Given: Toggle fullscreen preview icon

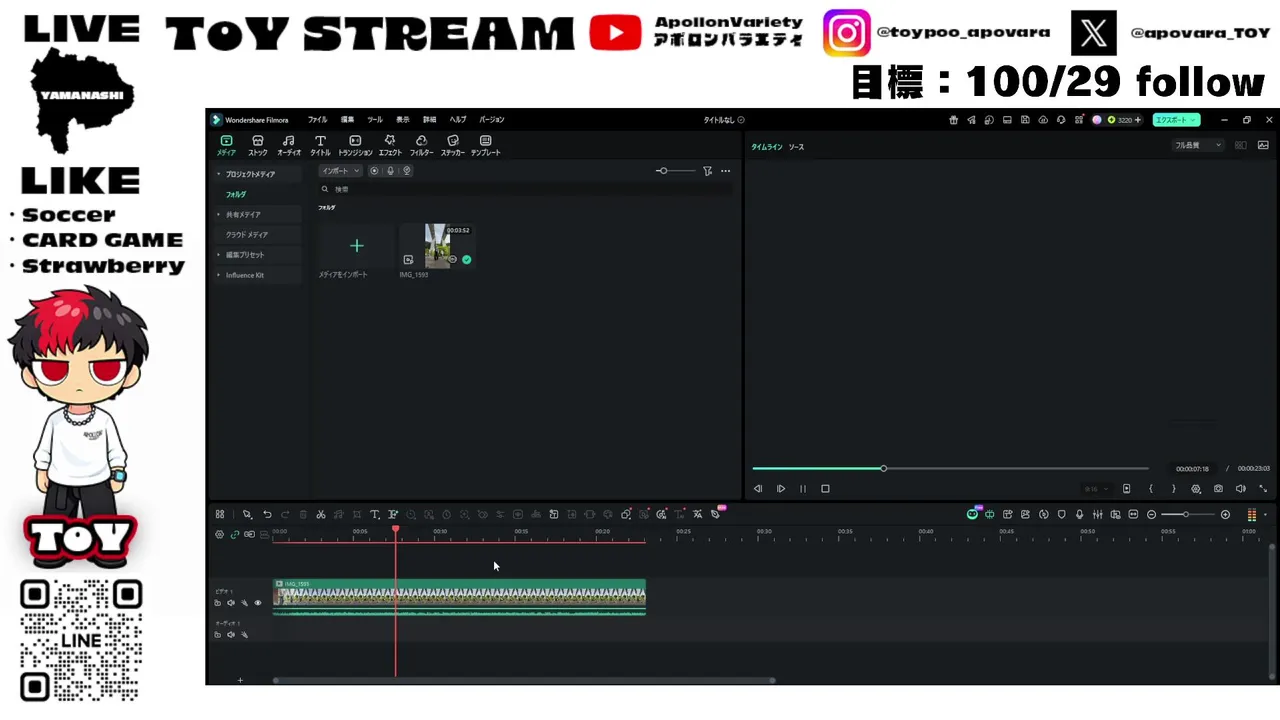Looking at the screenshot, I should click(x=1262, y=489).
